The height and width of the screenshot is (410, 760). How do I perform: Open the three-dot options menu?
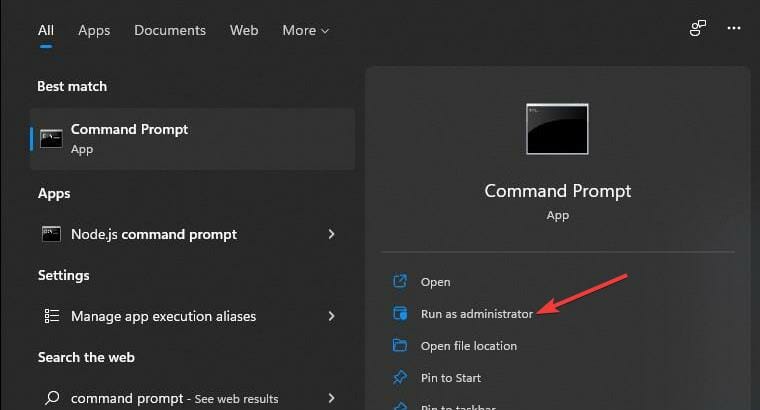coord(736,29)
